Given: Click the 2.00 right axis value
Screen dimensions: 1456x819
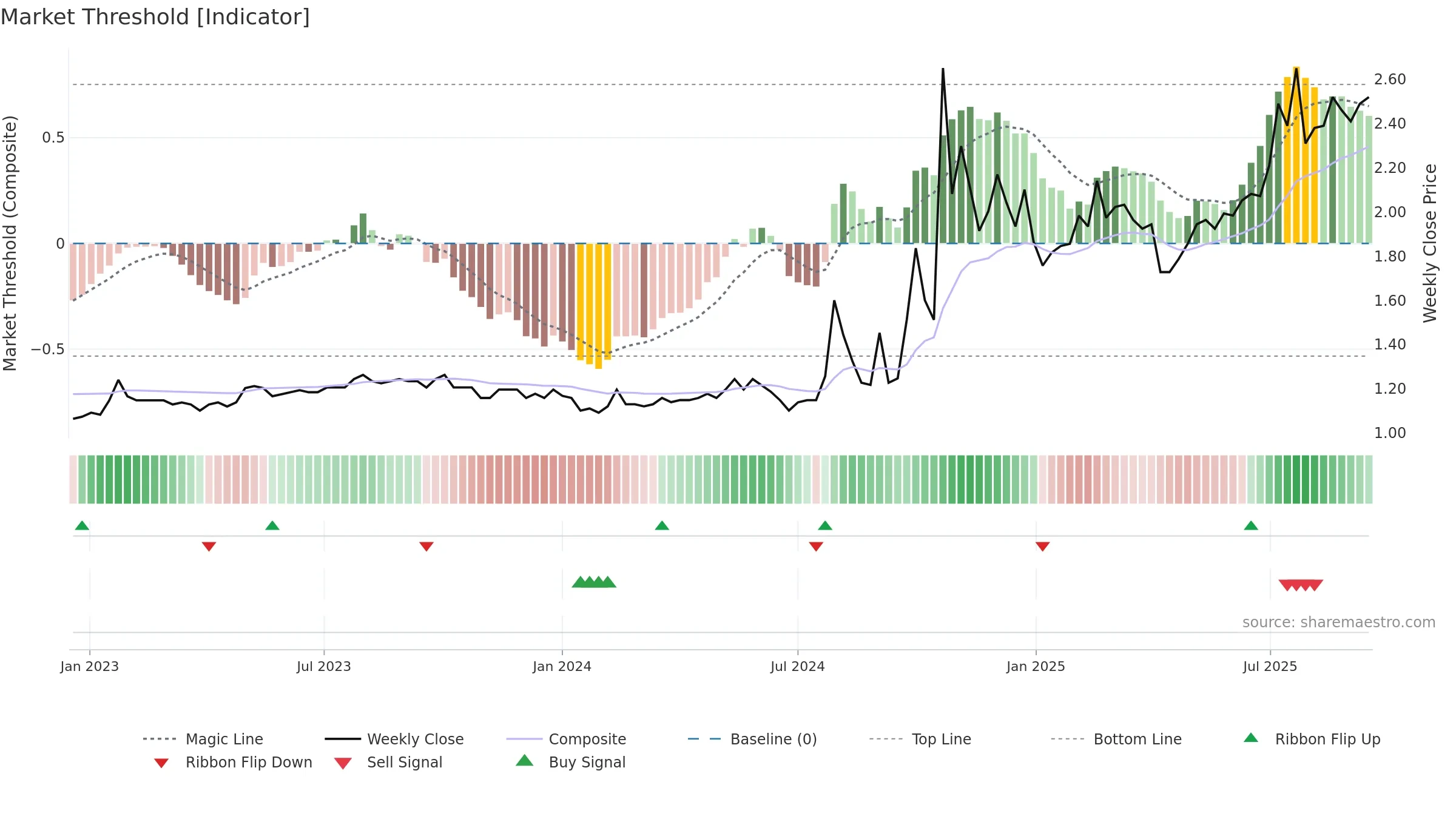Looking at the screenshot, I should [x=1390, y=212].
